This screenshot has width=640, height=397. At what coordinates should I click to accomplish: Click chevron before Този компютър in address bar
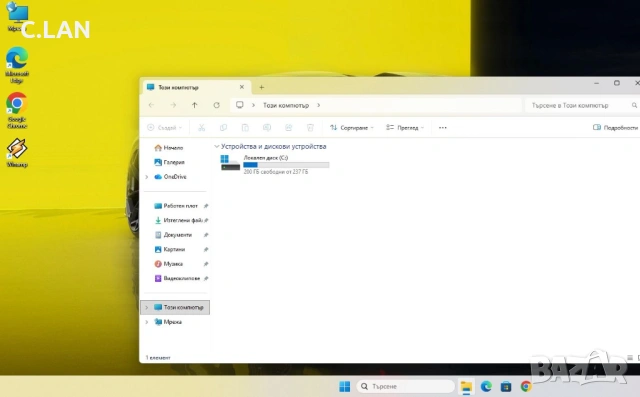253,105
